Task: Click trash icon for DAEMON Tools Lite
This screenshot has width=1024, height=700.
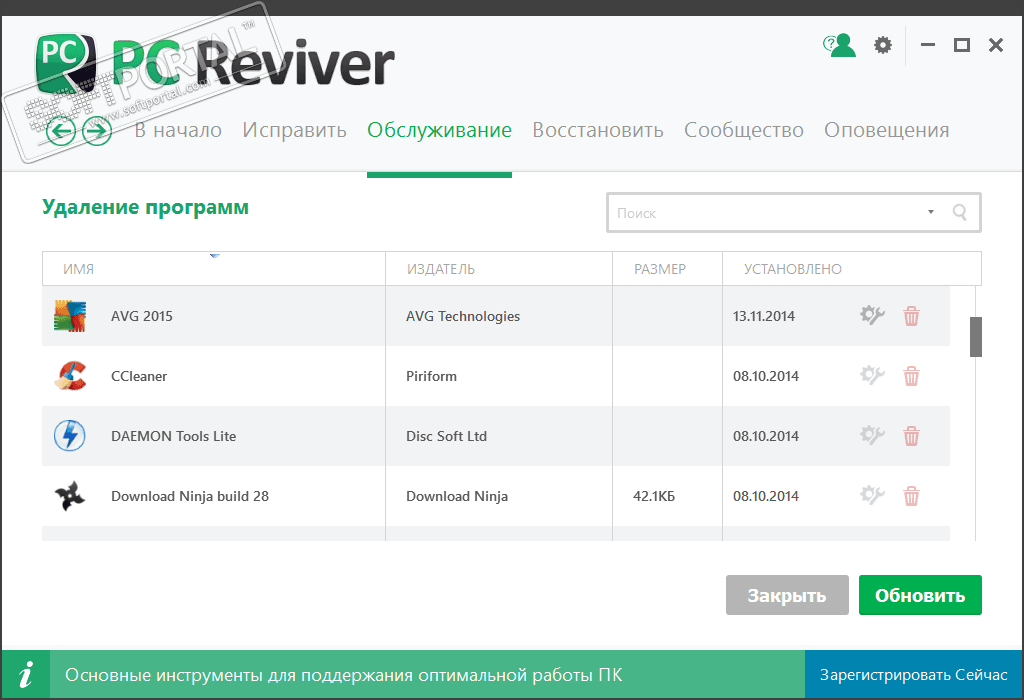Action: click(x=911, y=436)
